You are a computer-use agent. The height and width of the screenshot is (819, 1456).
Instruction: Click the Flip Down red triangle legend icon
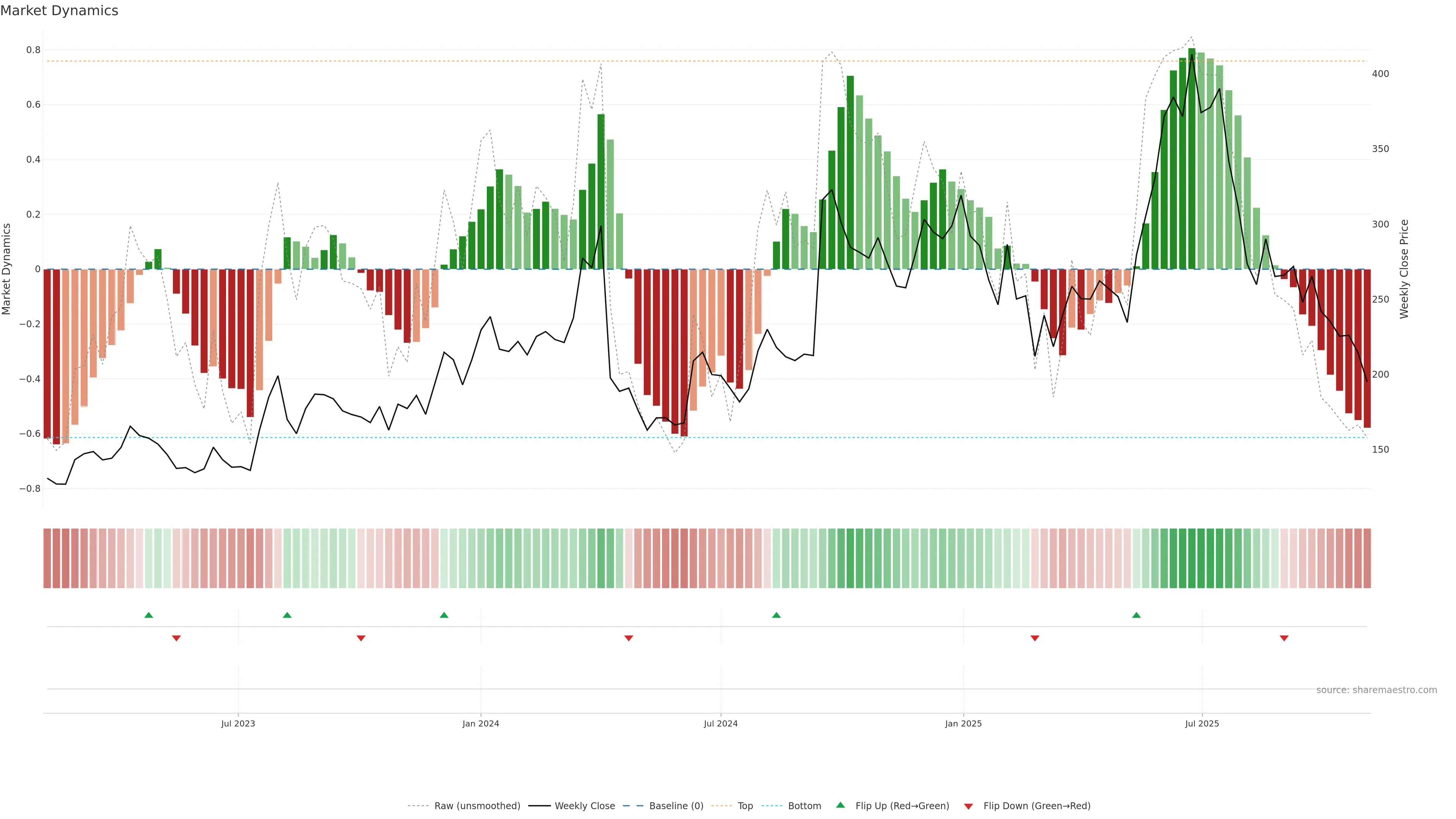click(x=968, y=806)
